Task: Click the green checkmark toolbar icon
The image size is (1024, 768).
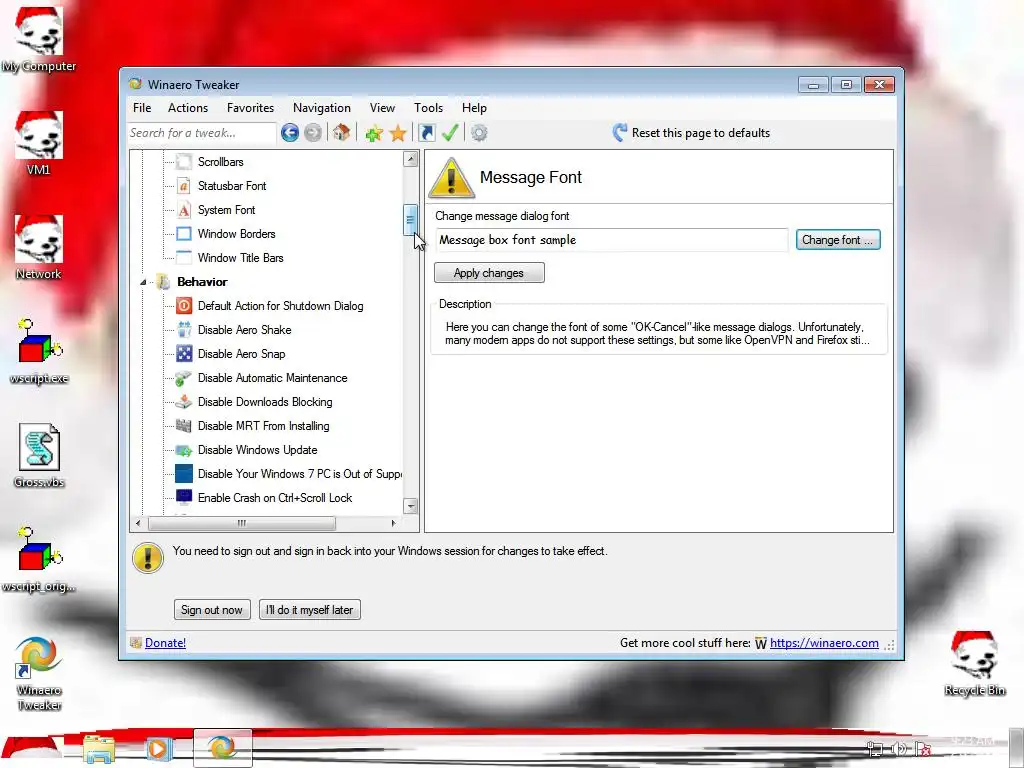Action: point(450,133)
